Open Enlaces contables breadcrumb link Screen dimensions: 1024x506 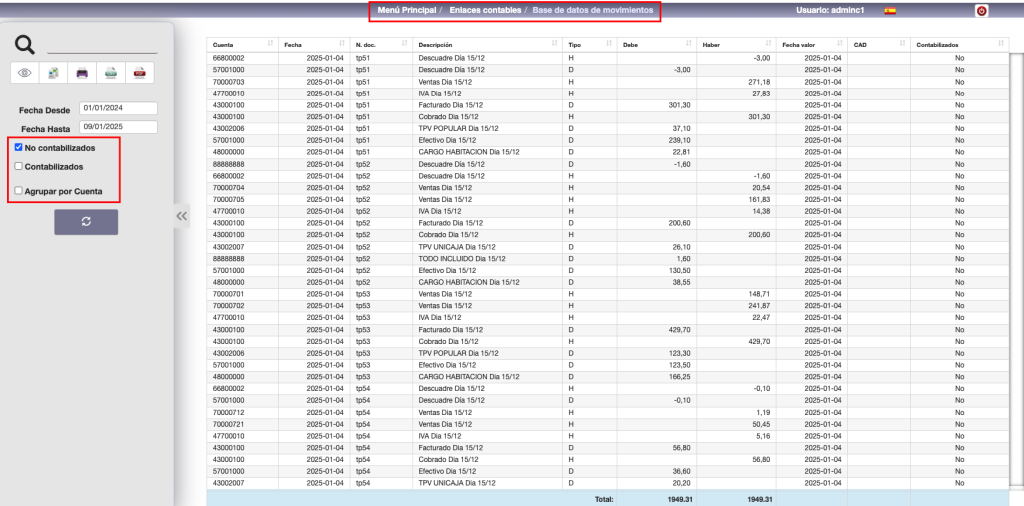coord(485,10)
